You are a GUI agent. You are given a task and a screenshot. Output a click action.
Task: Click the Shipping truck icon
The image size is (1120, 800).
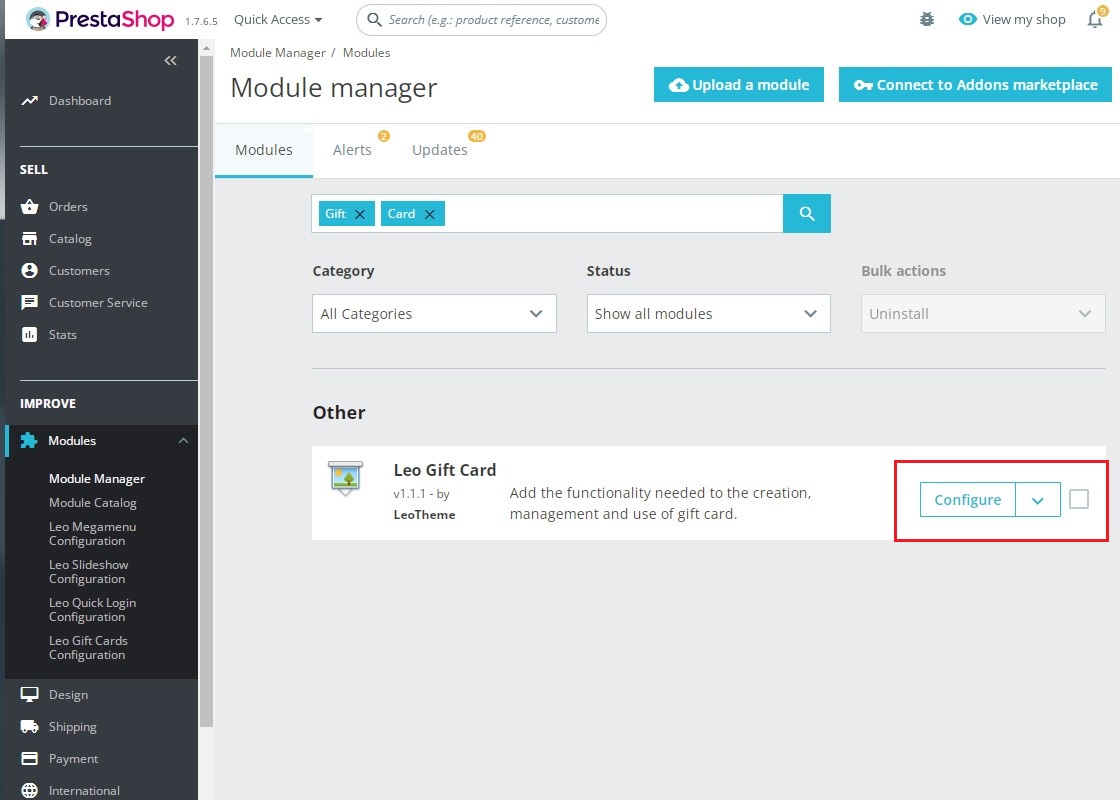click(x=29, y=726)
